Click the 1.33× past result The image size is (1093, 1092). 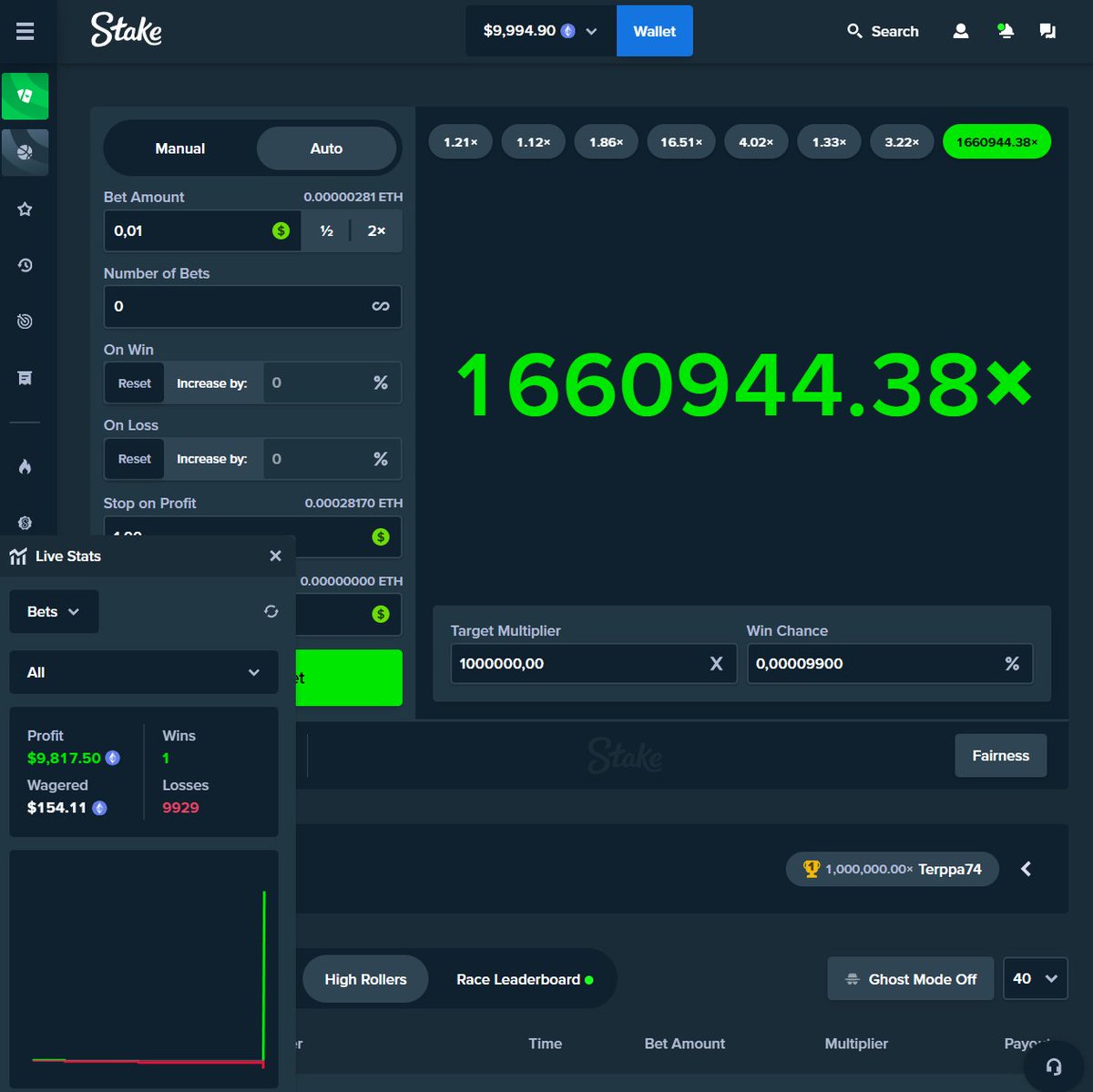pos(829,142)
